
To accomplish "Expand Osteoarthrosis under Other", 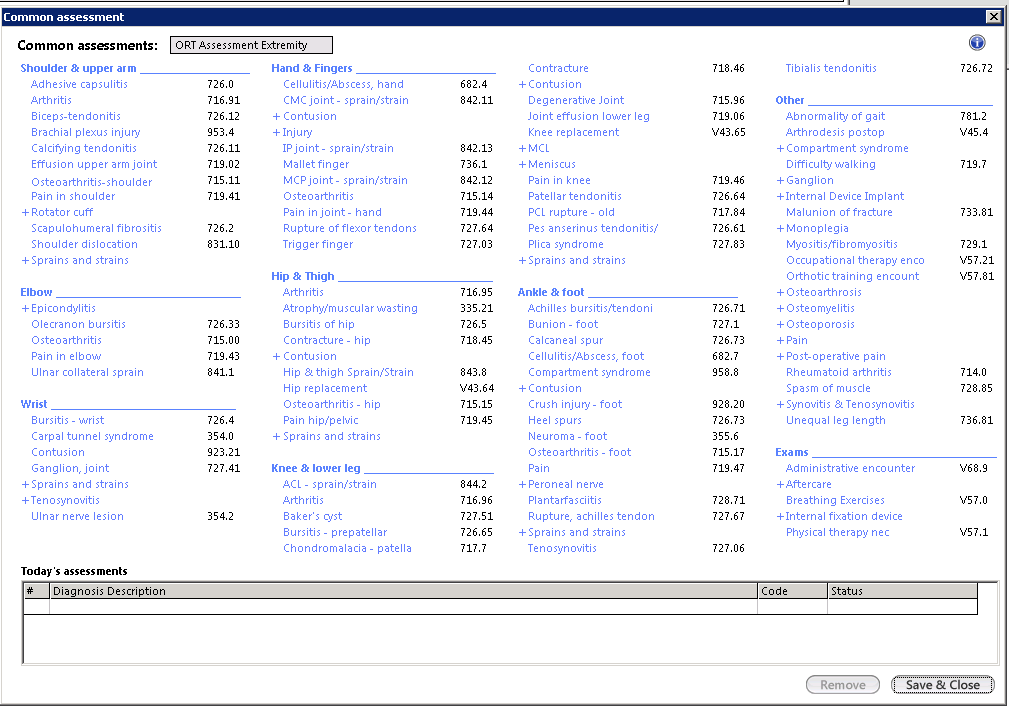I will click(819, 292).
